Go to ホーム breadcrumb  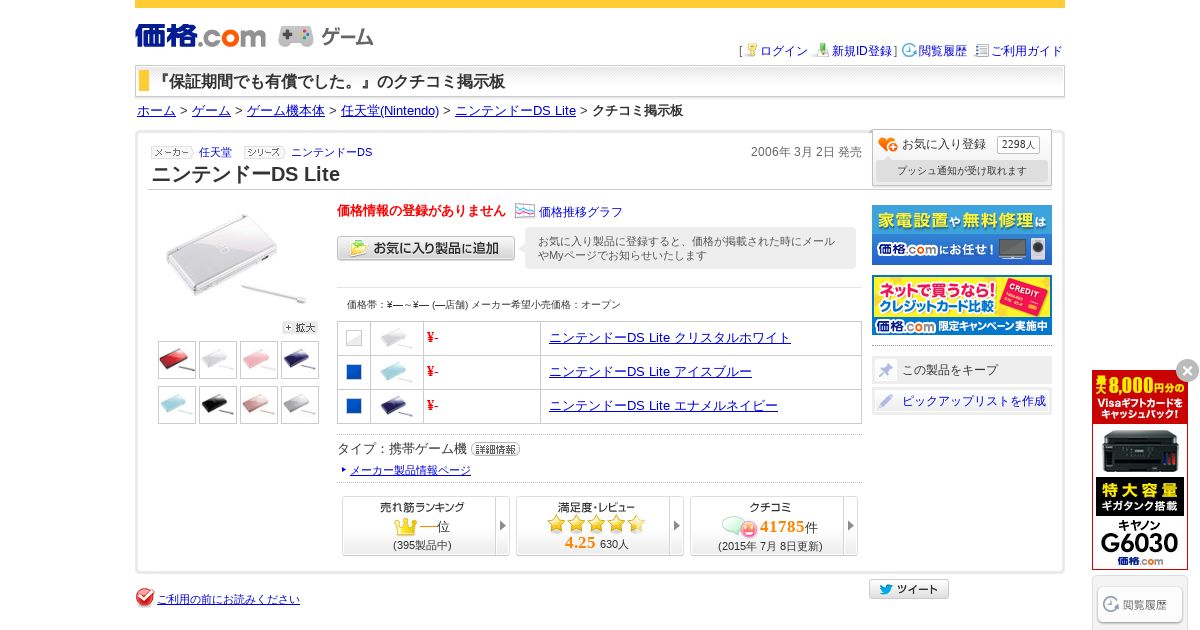coord(156,111)
